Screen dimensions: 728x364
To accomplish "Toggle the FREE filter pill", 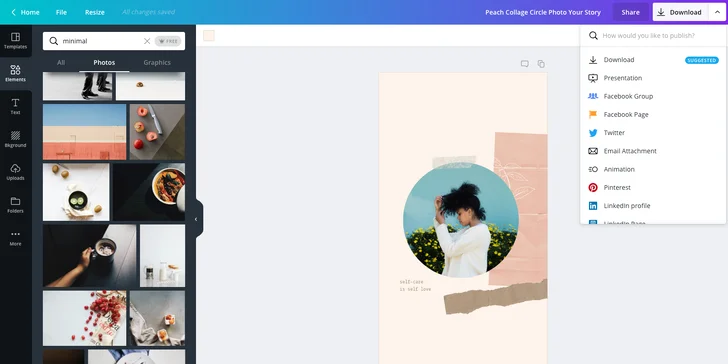I will tap(168, 41).
